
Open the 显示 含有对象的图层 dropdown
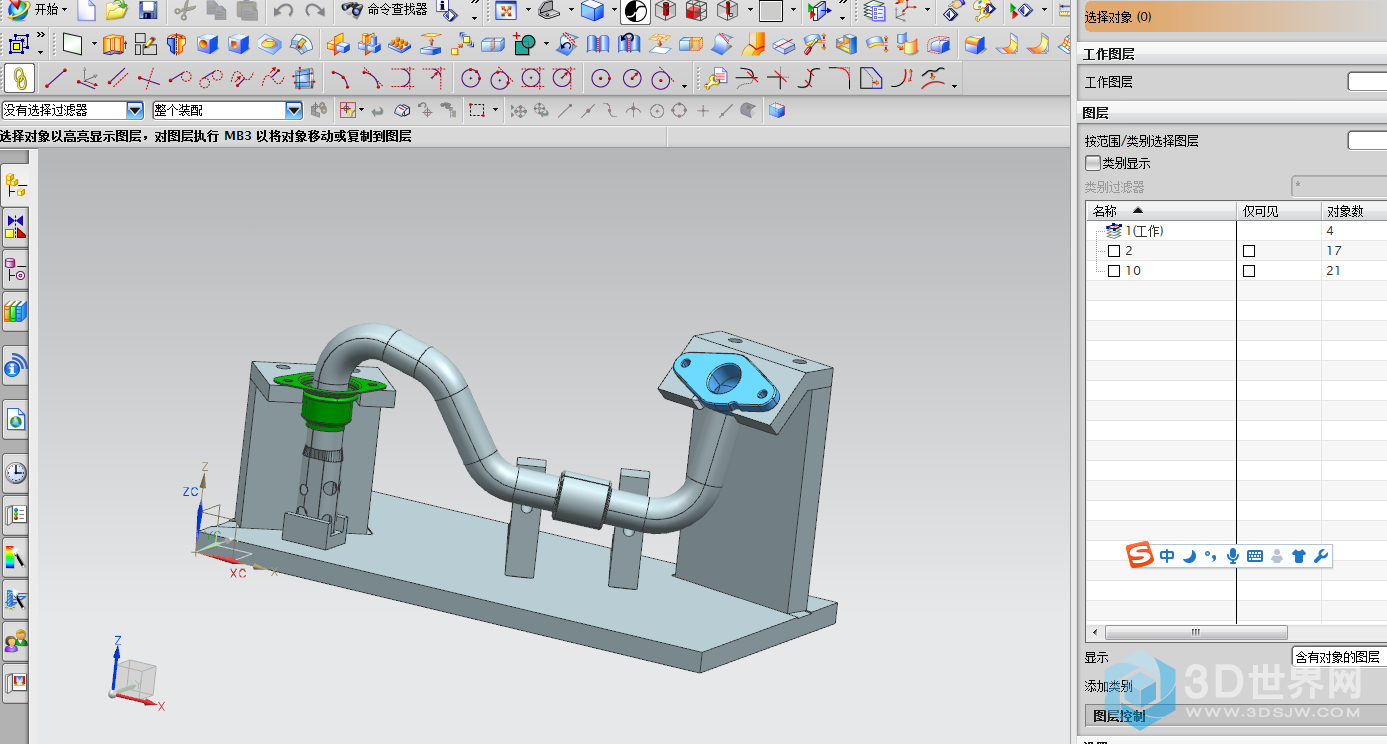coord(1339,657)
